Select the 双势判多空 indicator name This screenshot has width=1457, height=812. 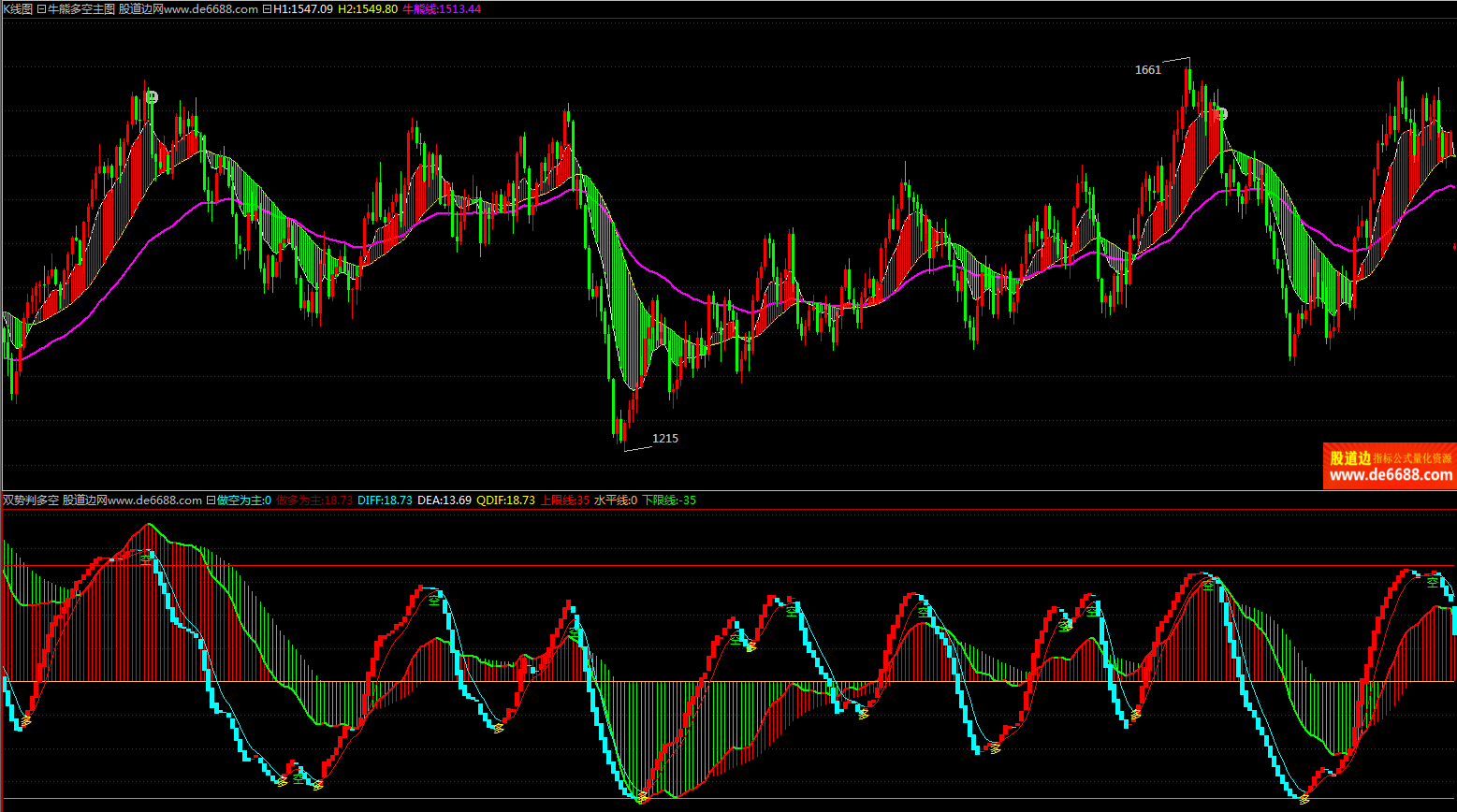pyautogui.click(x=31, y=500)
